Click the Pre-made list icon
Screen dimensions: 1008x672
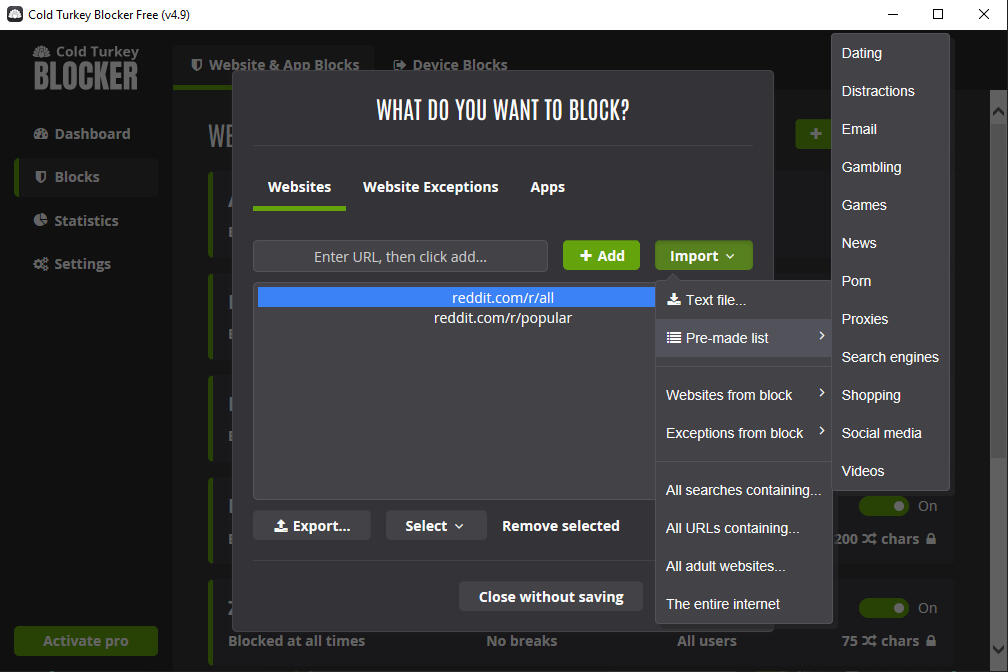[x=674, y=338]
